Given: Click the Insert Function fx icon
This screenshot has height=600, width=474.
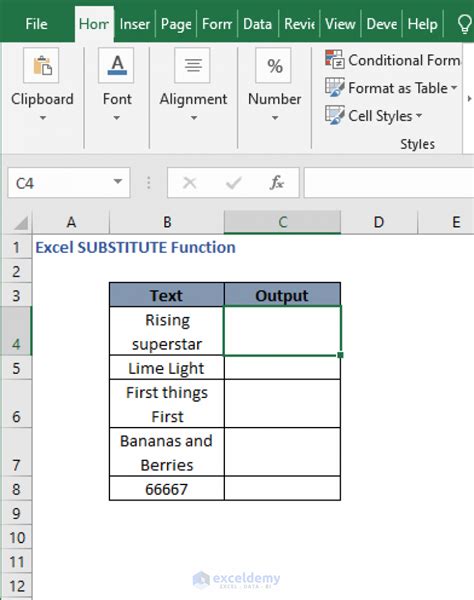Looking at the screenshot, I should pos(276,183).
